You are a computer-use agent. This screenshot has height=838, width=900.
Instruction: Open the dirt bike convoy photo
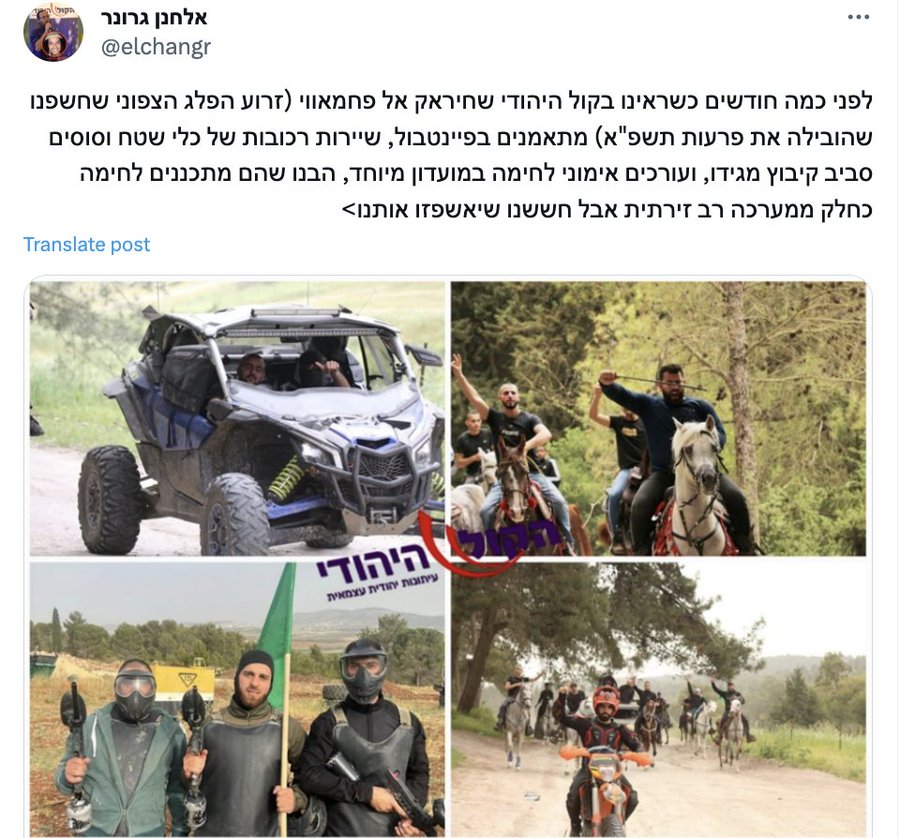point(658,699)
